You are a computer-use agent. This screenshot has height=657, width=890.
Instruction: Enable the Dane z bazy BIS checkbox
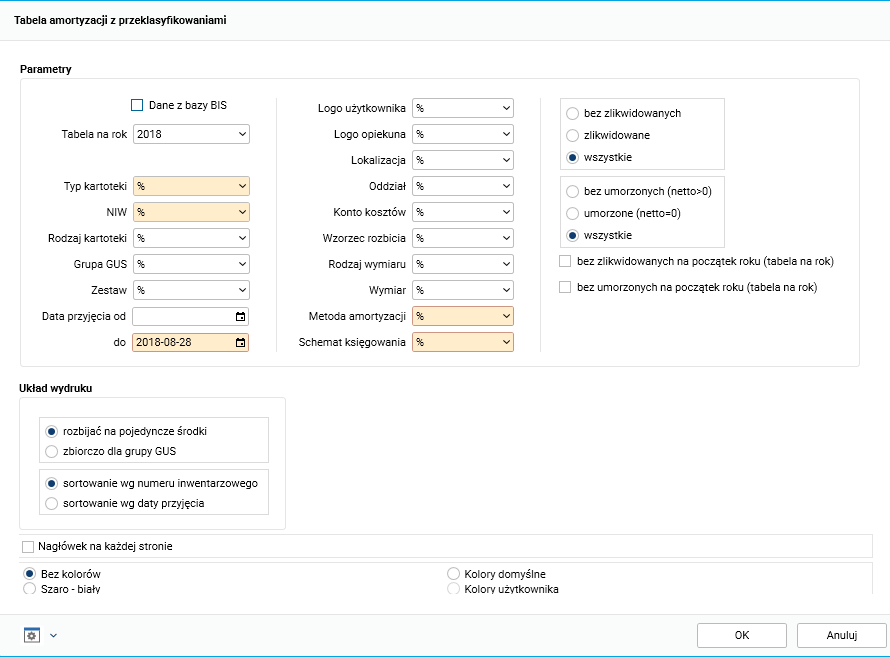click(138, 105)
